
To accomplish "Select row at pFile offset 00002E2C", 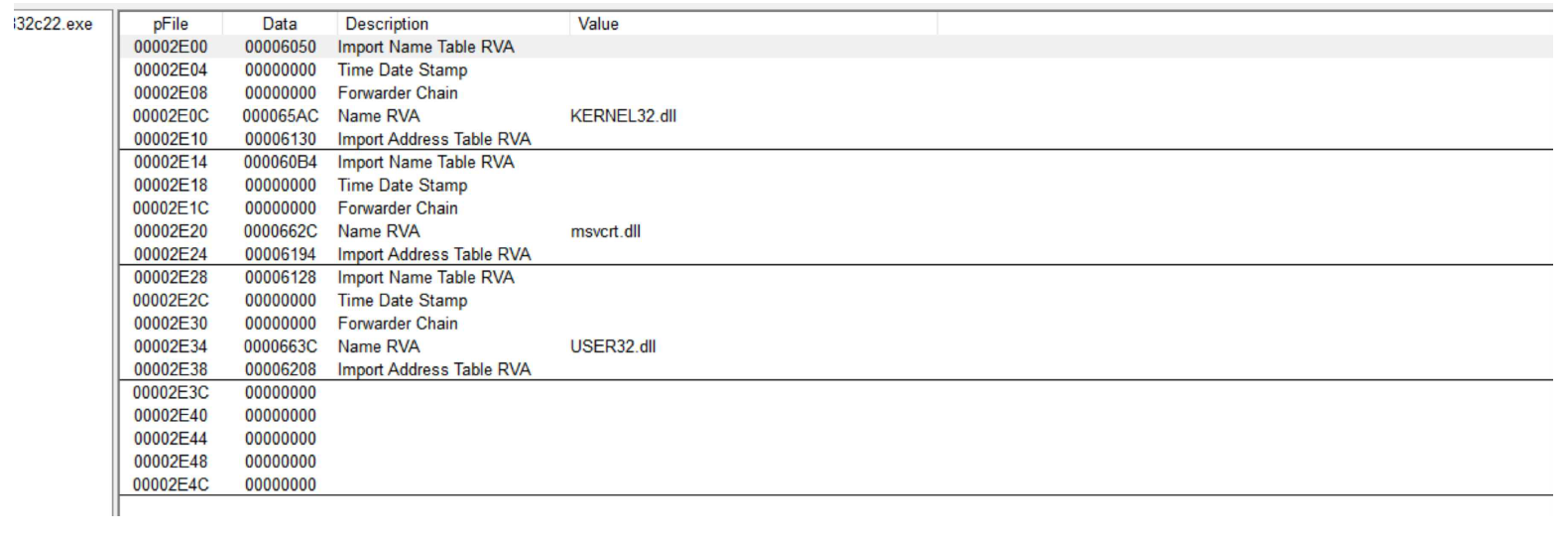I will click(x=171, y=300).
